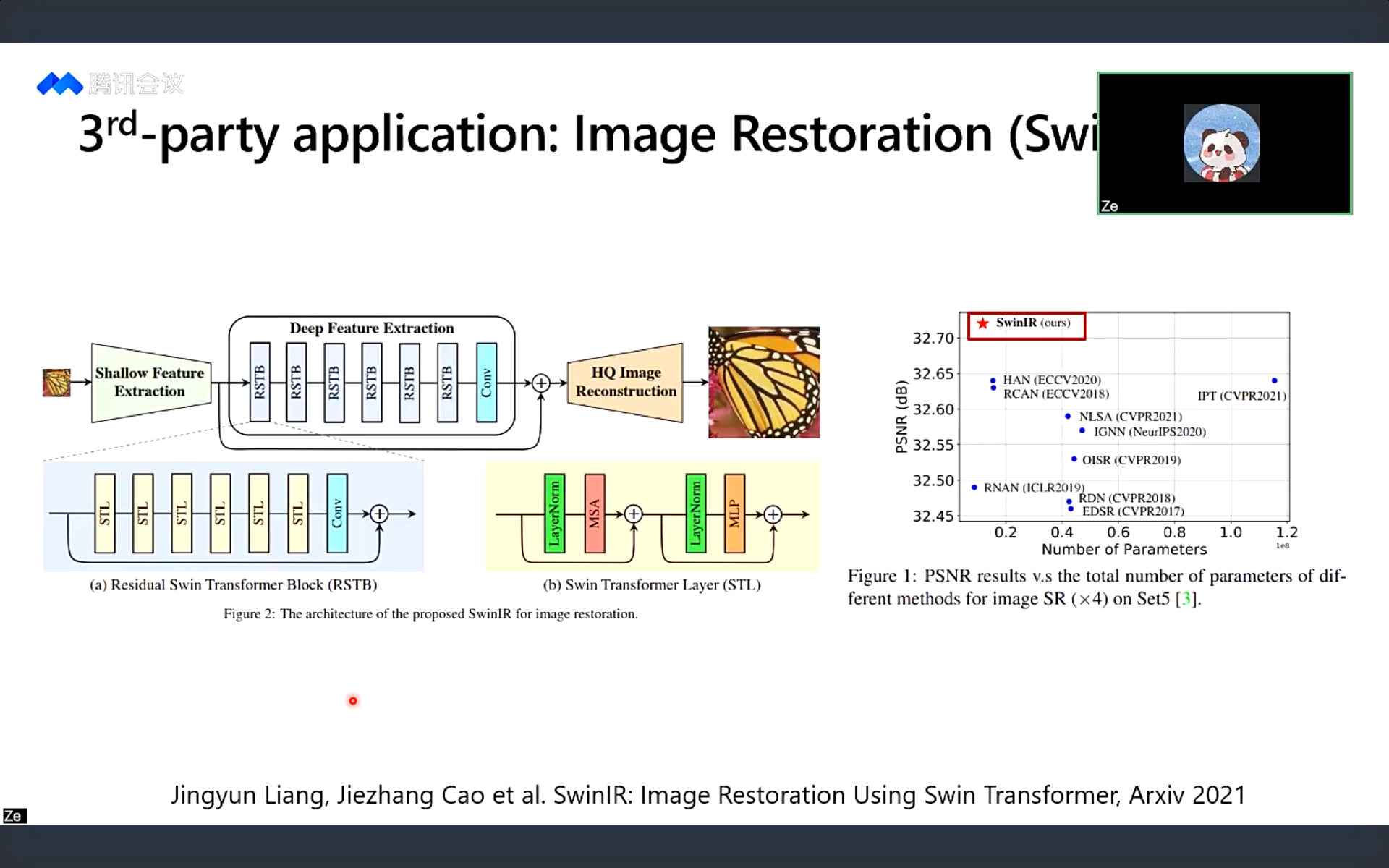This screenshot has height=868, width=1389.
Task: Click the large restored butterfly output image
Action: point(764,382)
